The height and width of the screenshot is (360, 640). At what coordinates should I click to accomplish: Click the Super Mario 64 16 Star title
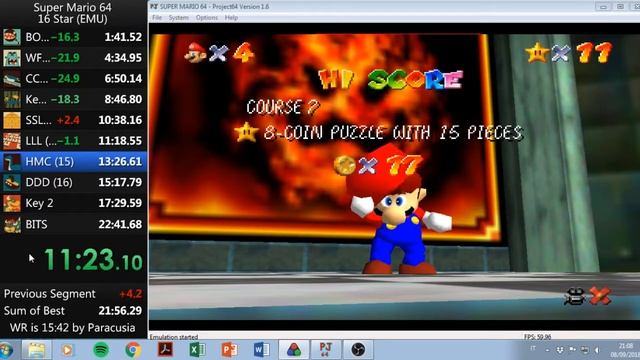pyautogui.click(x=73, y=13)
